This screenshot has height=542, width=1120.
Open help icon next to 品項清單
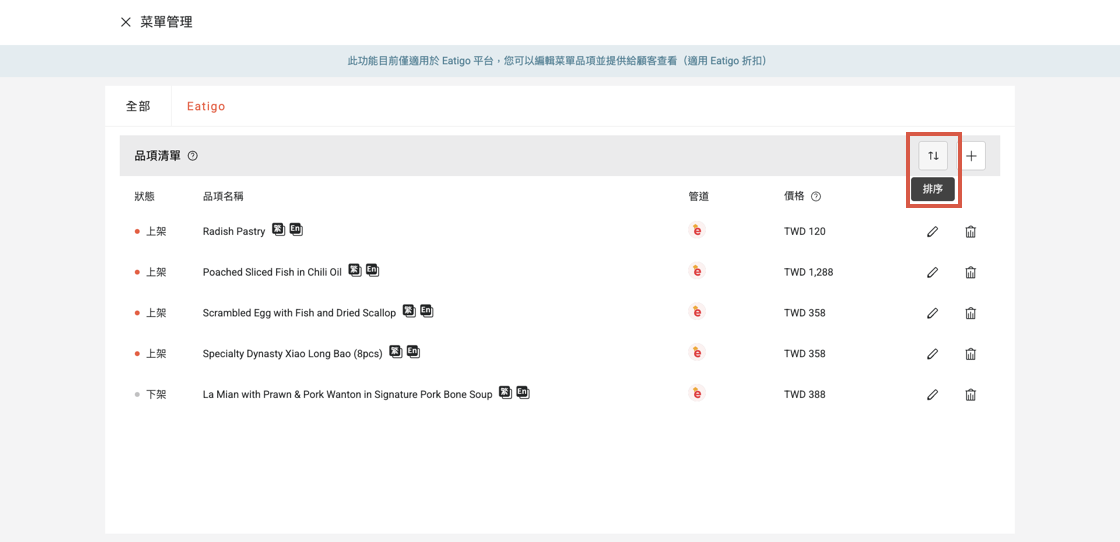tap(193, 156)
